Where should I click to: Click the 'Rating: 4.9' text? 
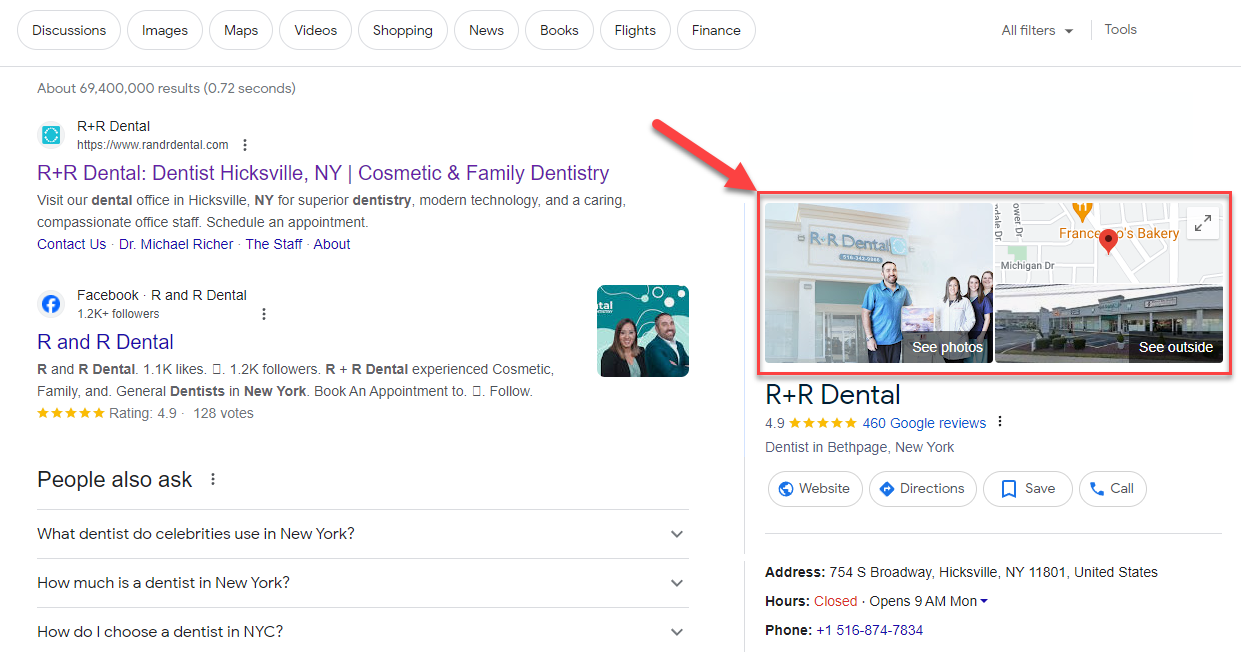pyautogui.click(x=144, y=413)
